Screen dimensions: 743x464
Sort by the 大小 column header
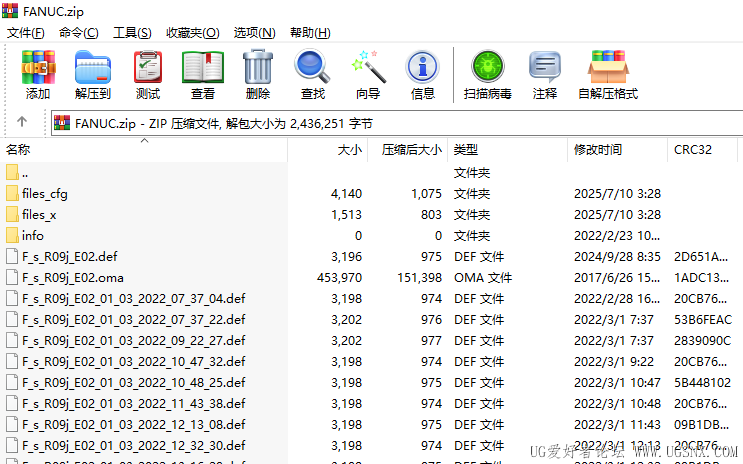click(x=327, y=150)
